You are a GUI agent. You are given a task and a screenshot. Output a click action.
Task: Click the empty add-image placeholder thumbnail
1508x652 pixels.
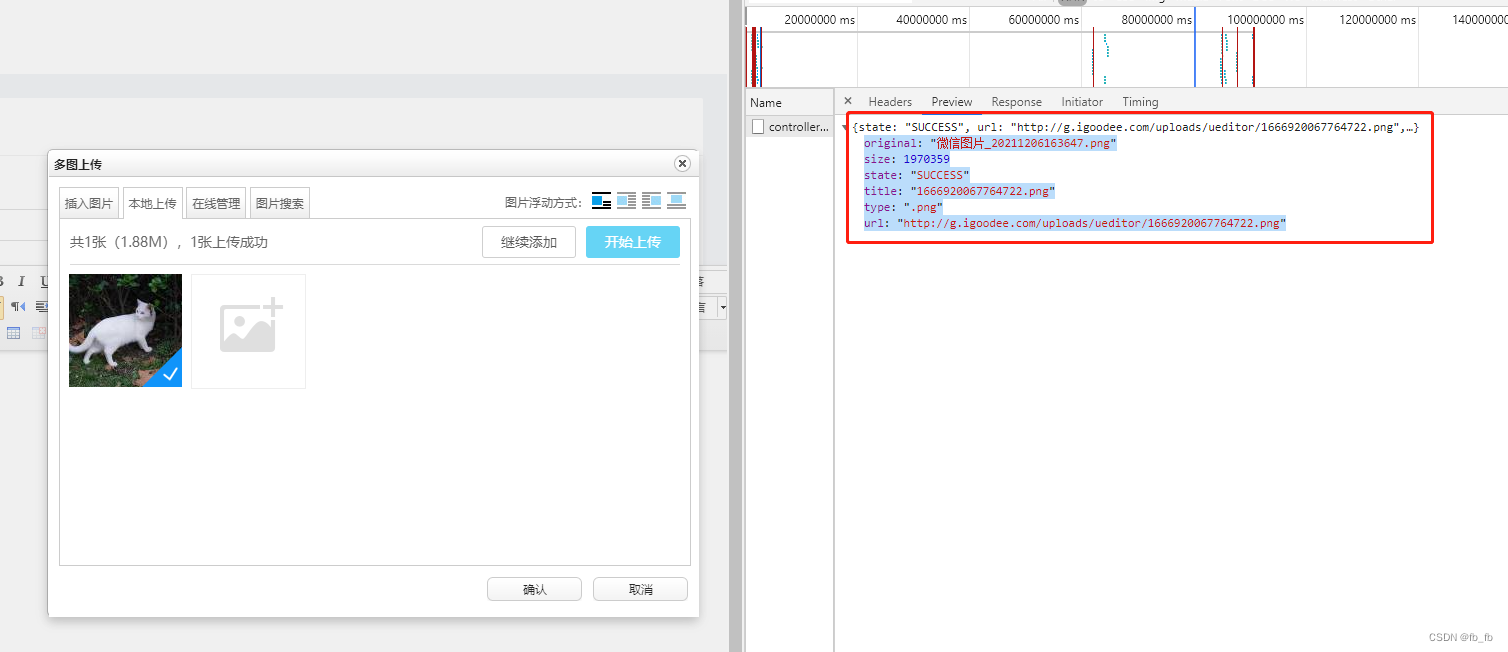[x=248, y=331]
